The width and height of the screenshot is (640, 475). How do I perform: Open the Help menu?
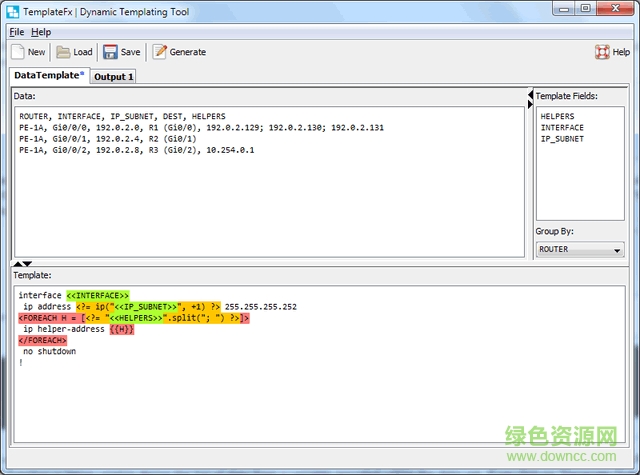click(41, 32)
